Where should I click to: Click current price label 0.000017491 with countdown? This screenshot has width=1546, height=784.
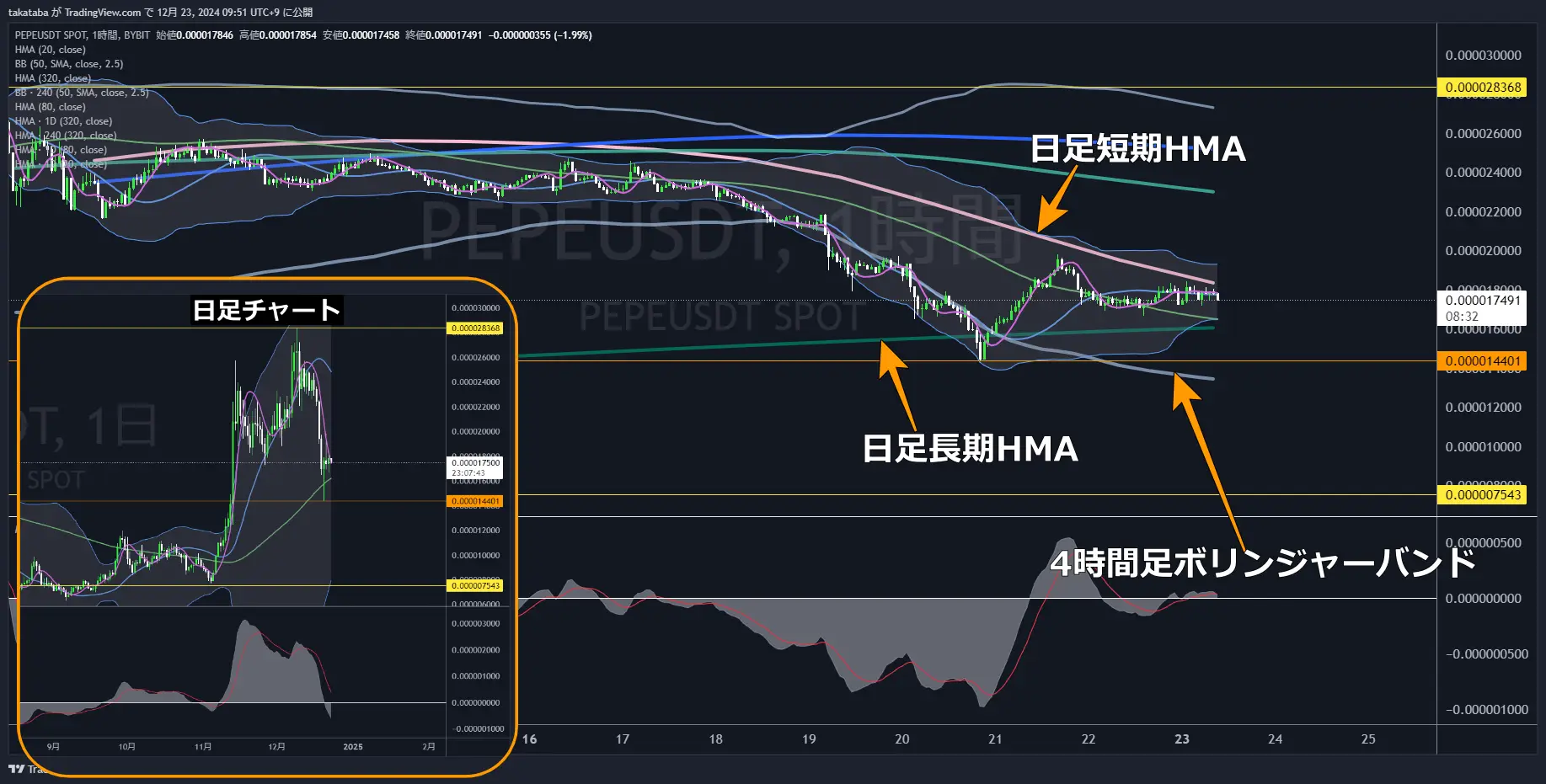(1482, 308)
